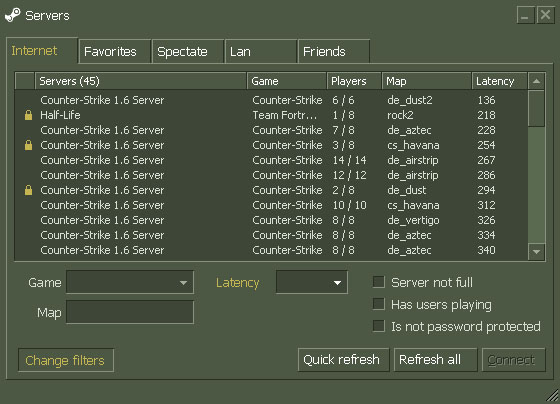Click the Connect button
This screenshot has height=404, width=560.
[x=514, y=360]
